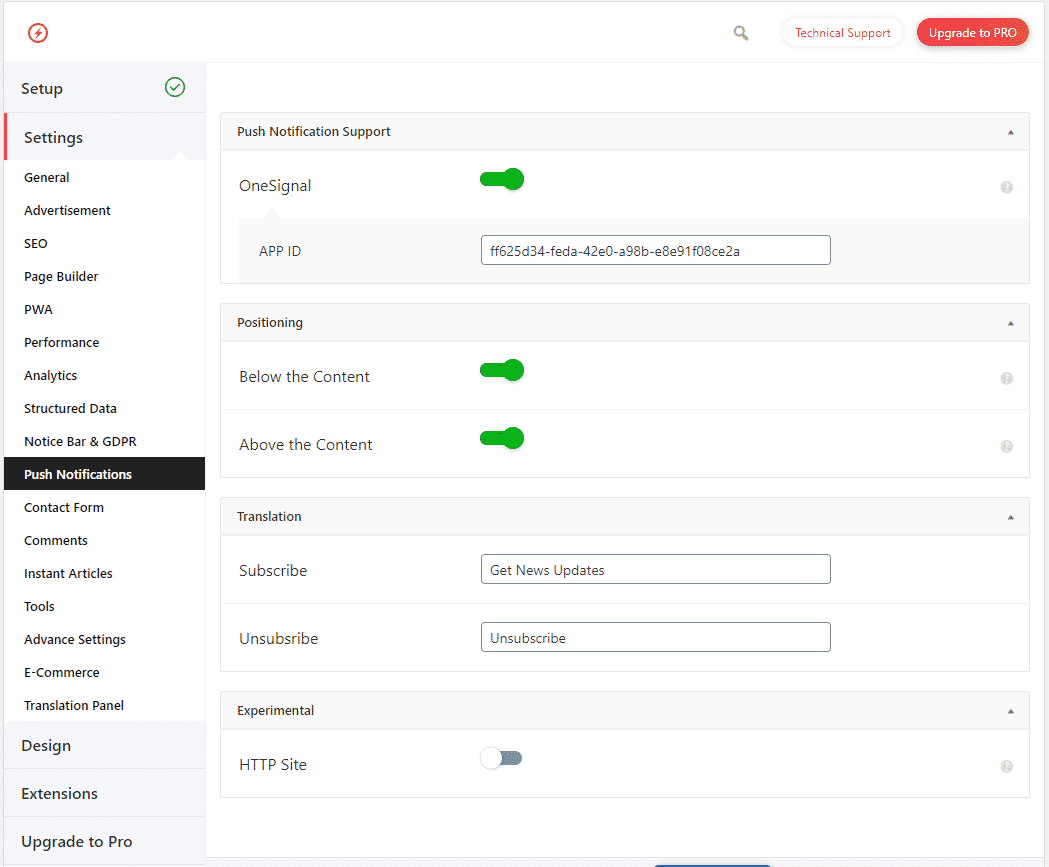
Task: Open Page Builder settings
Action: tap(62, 276)
